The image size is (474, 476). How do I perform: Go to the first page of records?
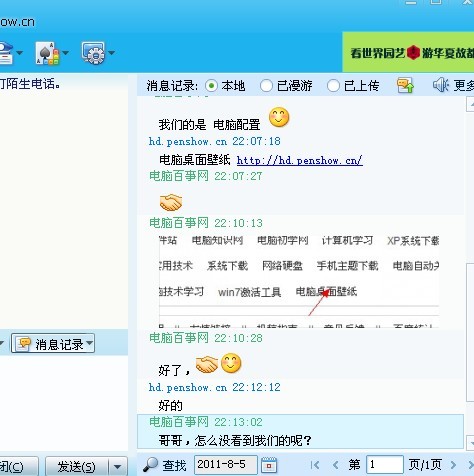pos(315,465)
